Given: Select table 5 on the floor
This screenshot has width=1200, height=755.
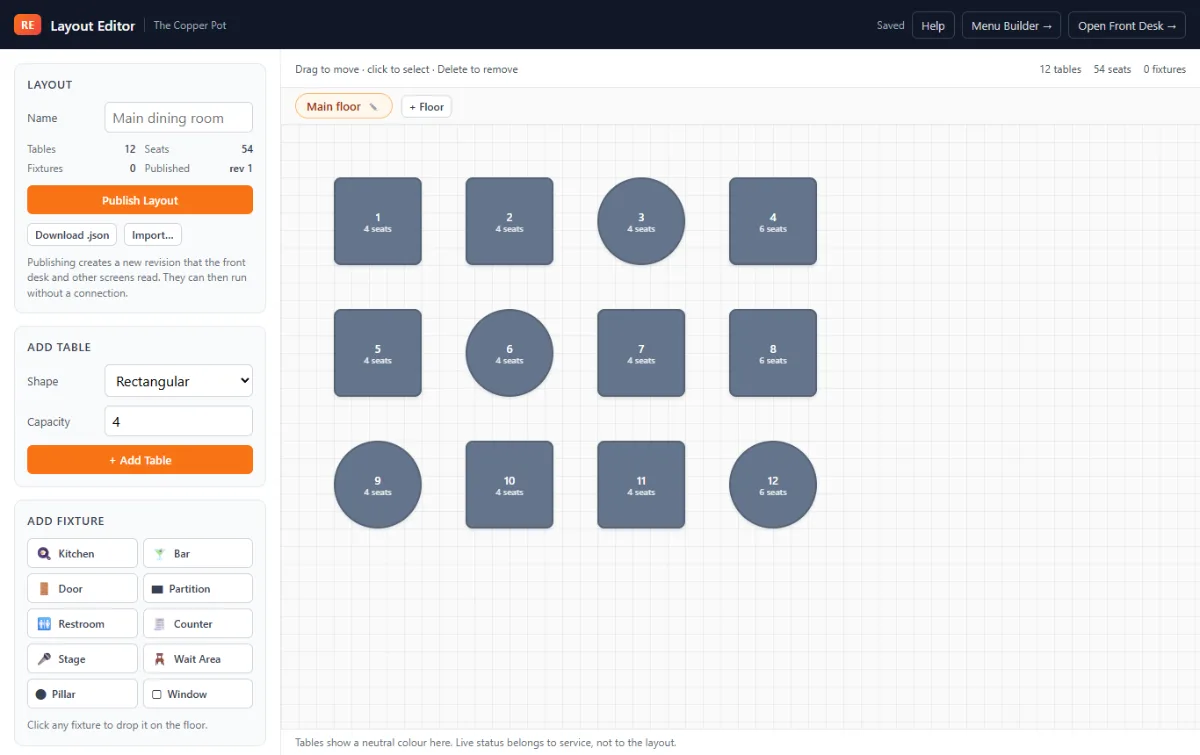Looking at the screenshot, I should tap(378, 353).
